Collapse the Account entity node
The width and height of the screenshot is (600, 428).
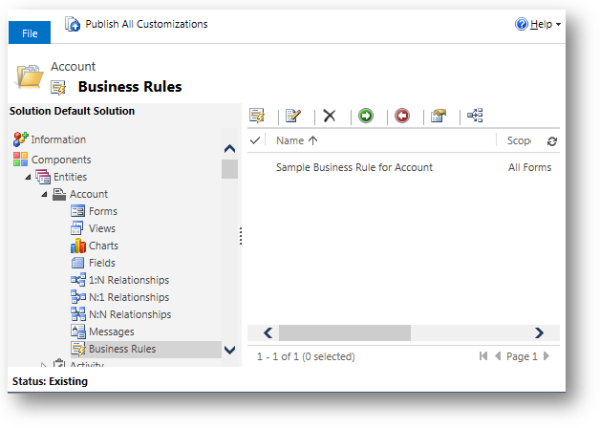pyautogui.click(x=44, y=194)
